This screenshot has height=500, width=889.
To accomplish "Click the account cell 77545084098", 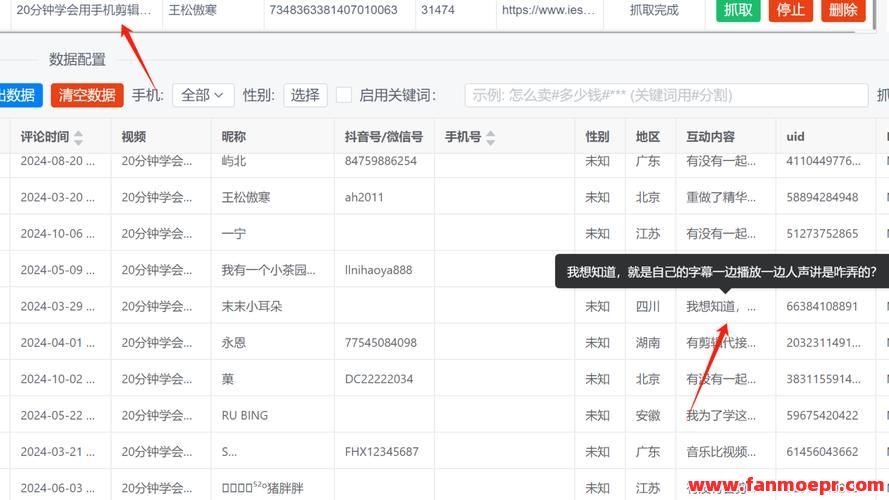I will pos(380,342).
